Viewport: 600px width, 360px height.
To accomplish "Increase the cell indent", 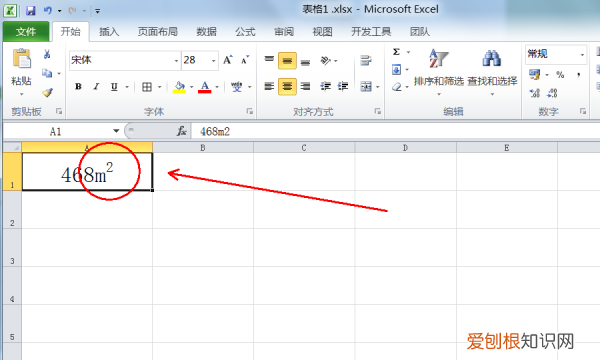I will (343, 86).
